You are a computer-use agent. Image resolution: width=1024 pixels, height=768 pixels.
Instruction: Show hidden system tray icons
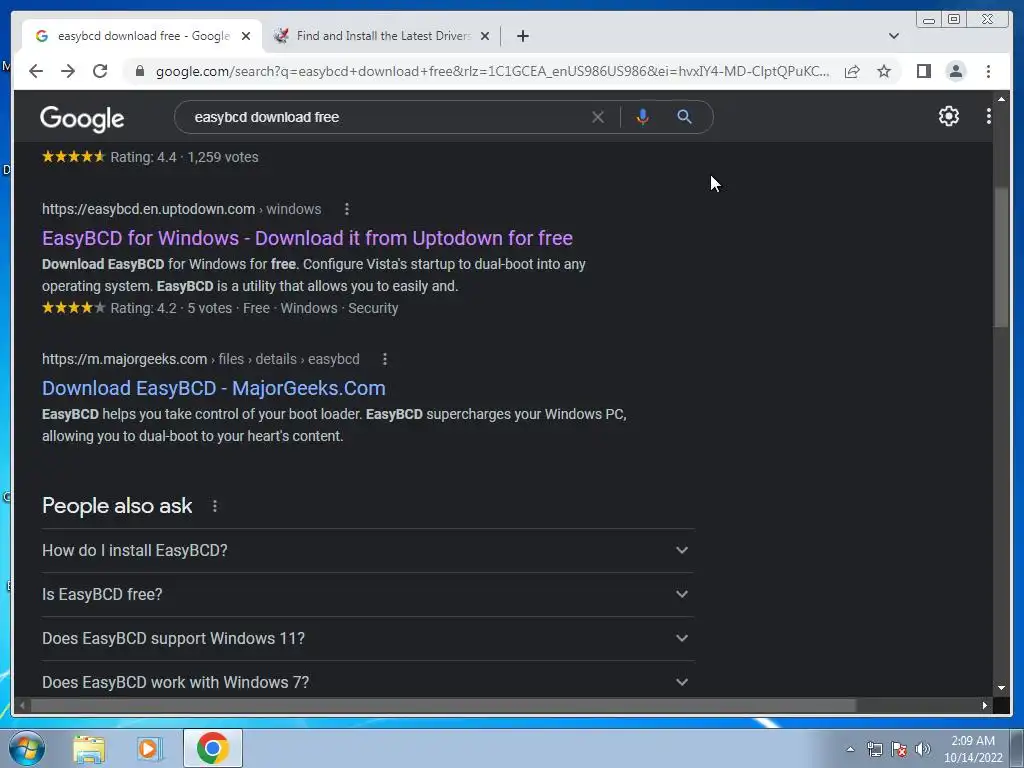coord(850,749)
